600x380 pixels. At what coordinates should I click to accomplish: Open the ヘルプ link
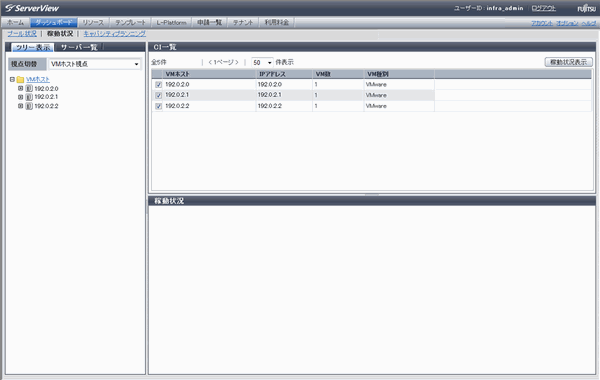[x=589, y=23]
